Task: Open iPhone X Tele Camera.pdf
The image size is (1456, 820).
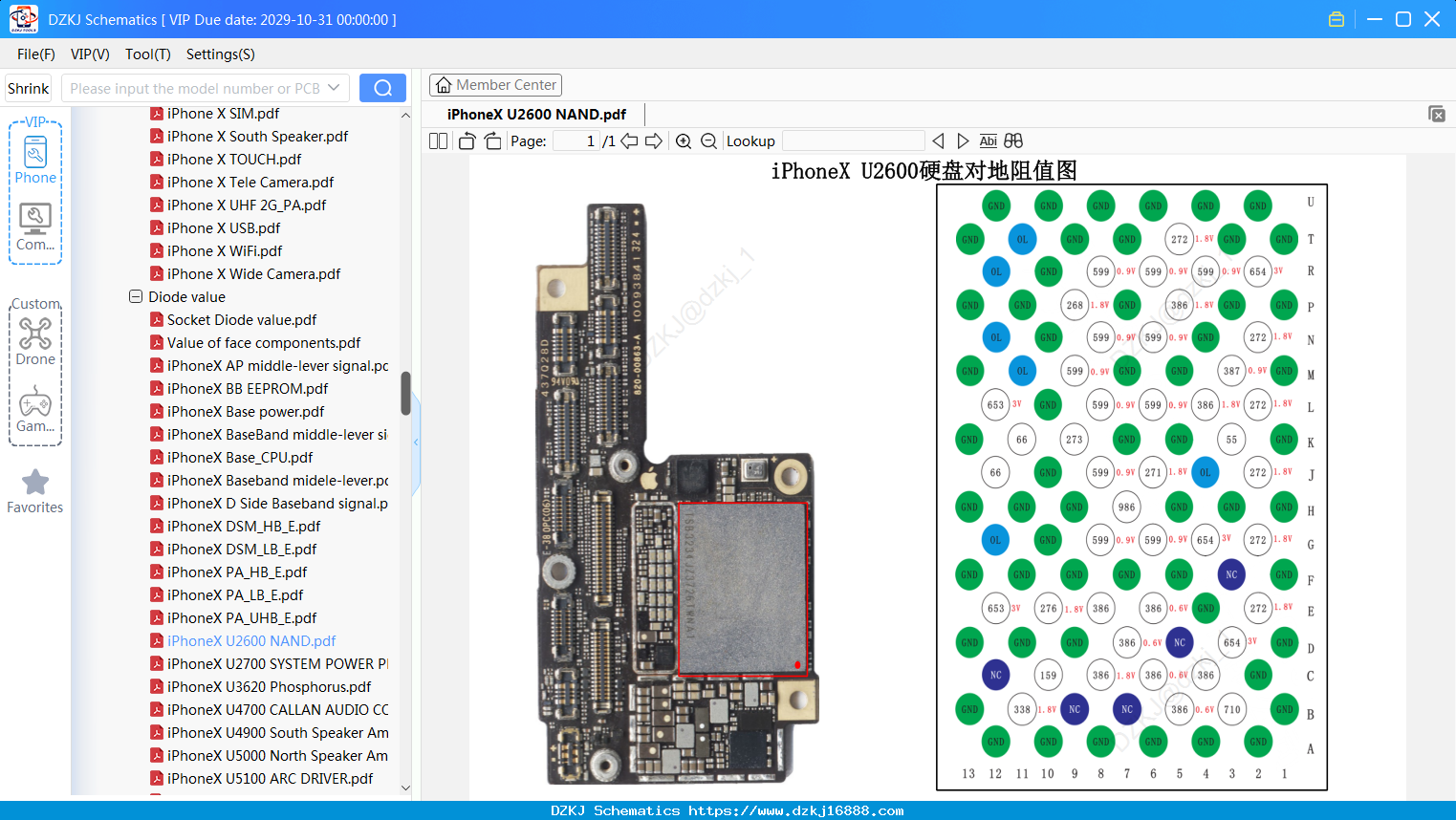Action: (250, 183)
